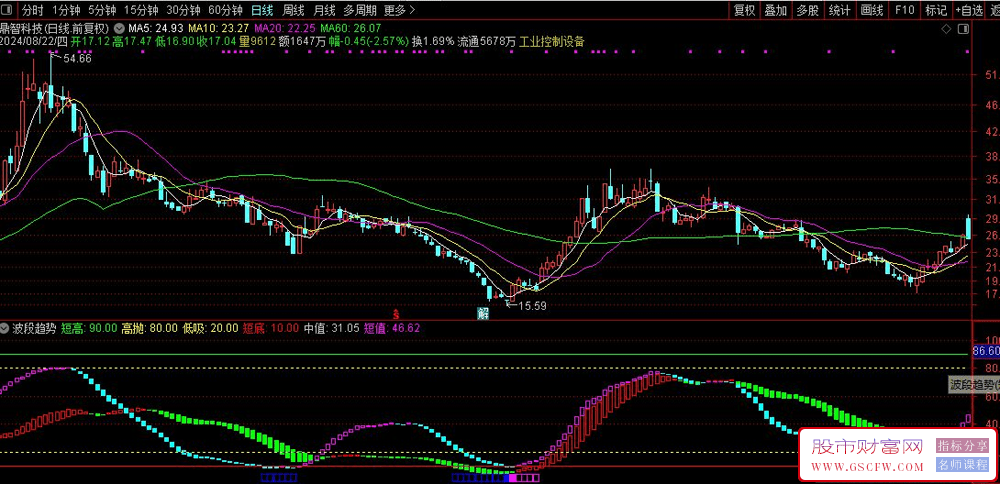Viewport: 1000px width, 484px height.
Task: Open the F10 company info
Action: pyautogui.click(x=904, y=10)
